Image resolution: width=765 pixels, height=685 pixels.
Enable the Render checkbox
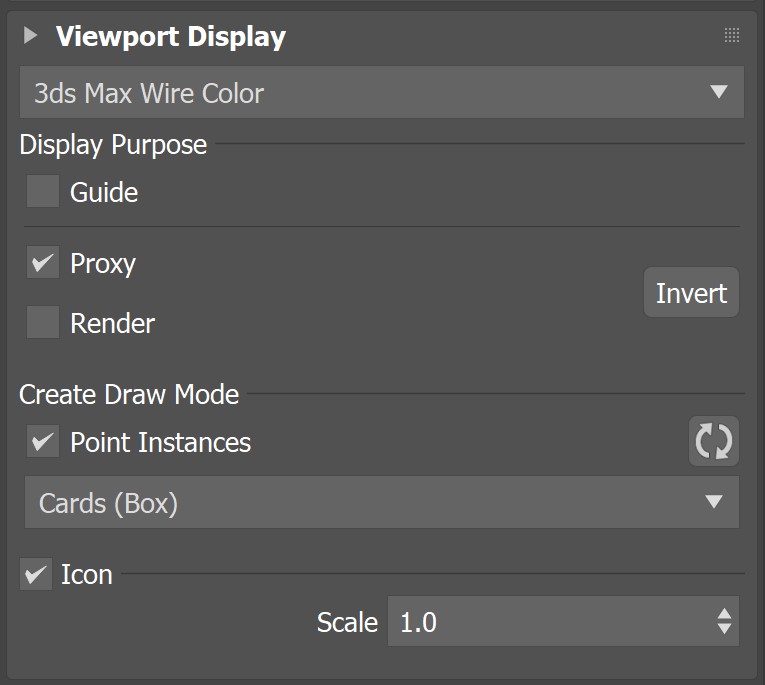click(43, 323)
